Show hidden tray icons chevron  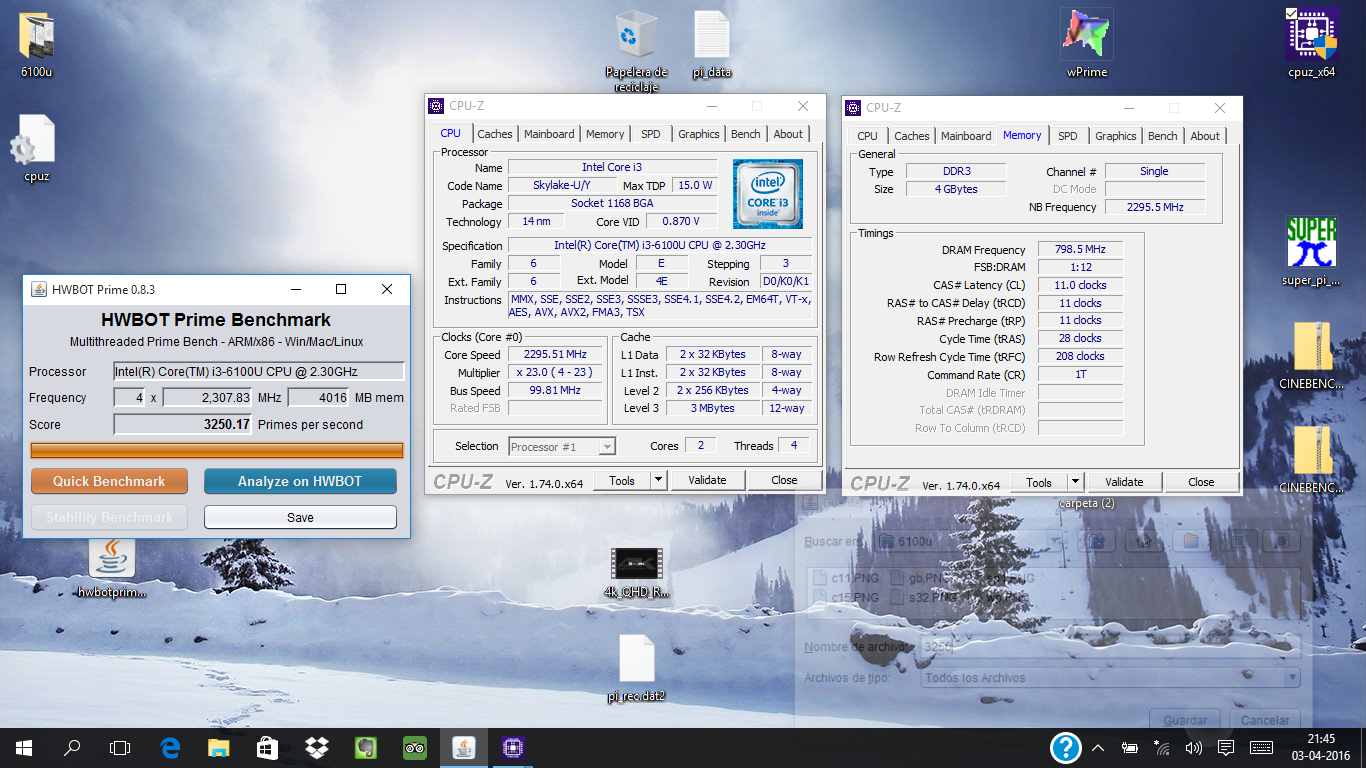tap(1098, 747)
